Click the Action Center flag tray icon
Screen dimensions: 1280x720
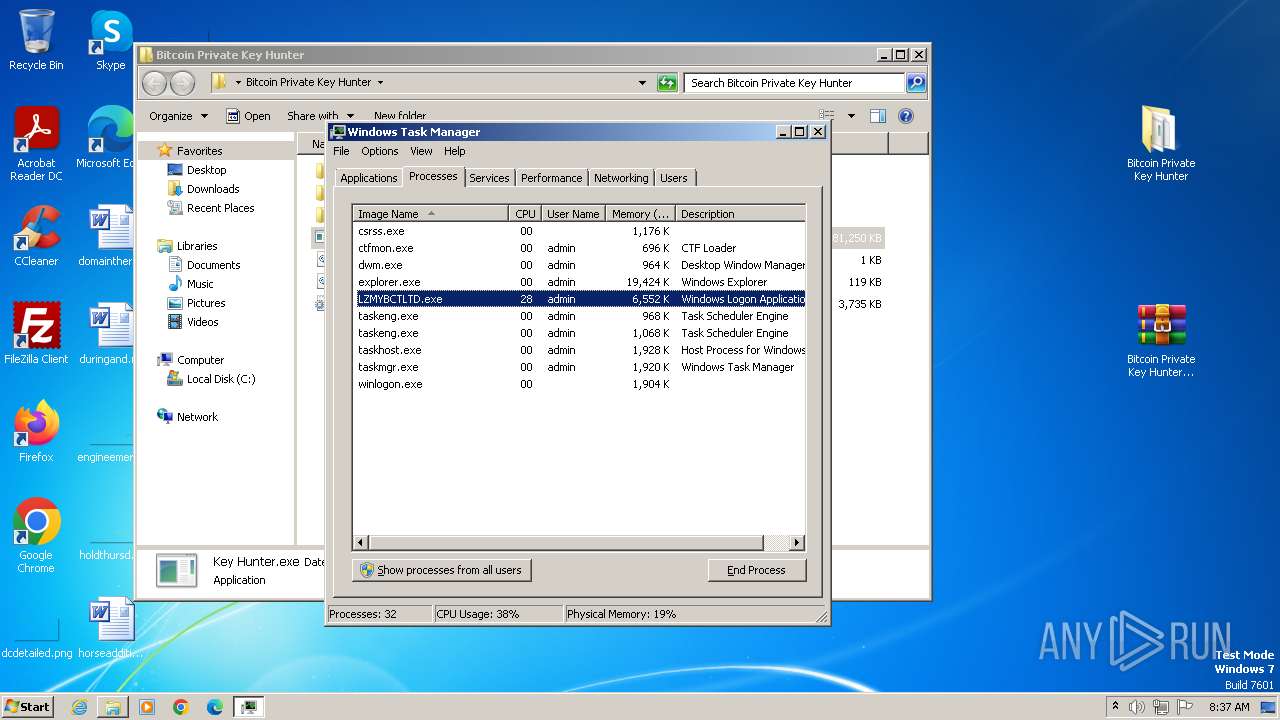[1184, 707]
